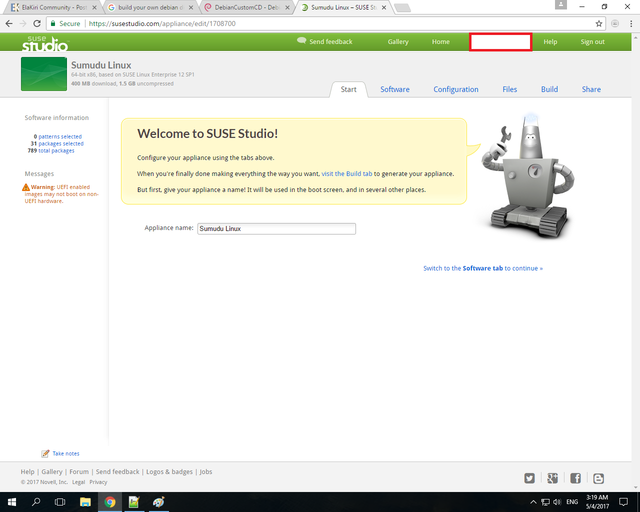
Task: Open Help in the top navigation
Action: [550, 42]
